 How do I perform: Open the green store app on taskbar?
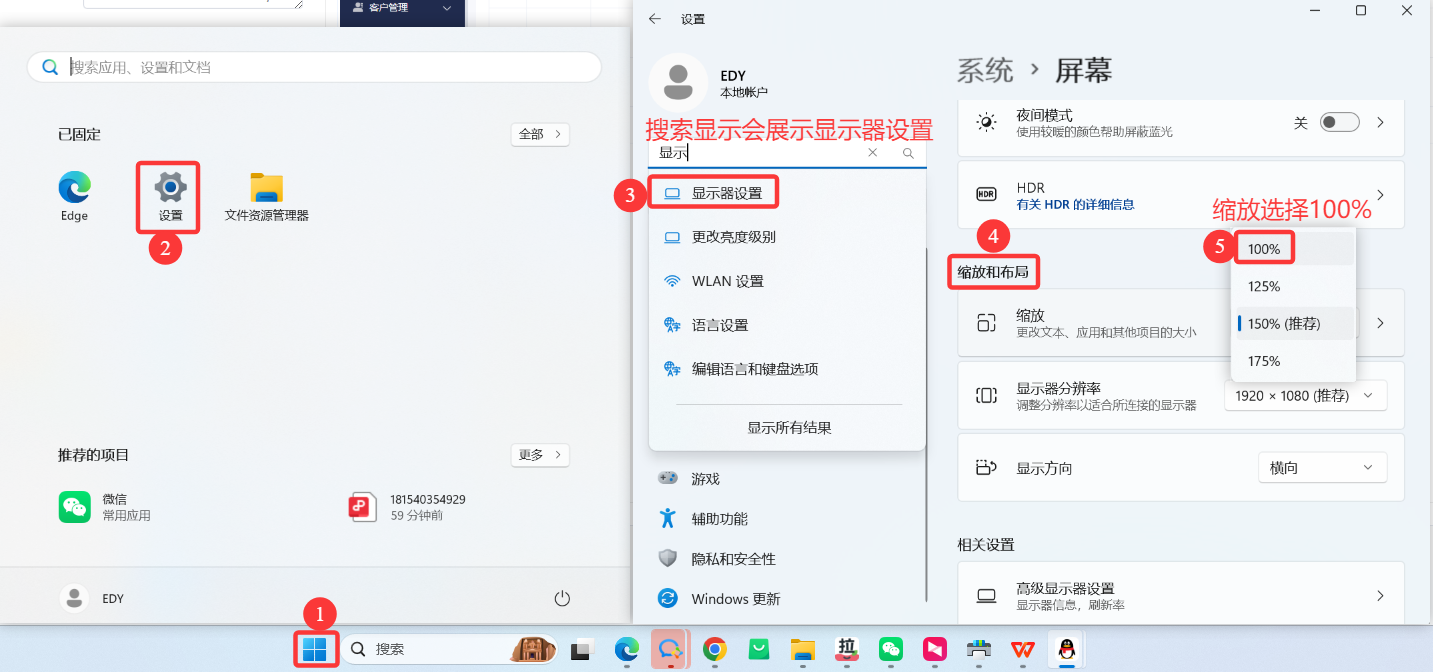point(758,650)
